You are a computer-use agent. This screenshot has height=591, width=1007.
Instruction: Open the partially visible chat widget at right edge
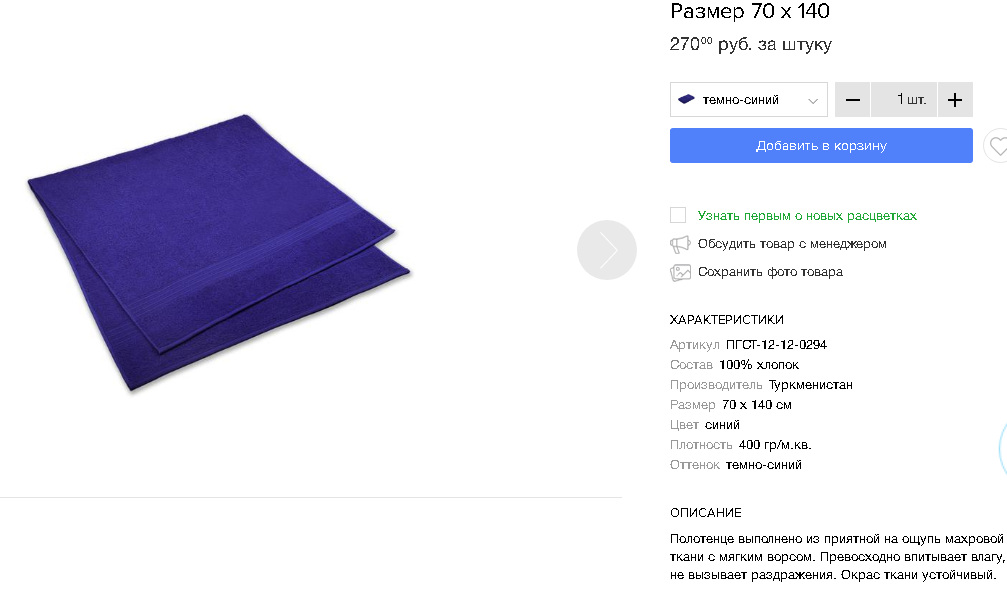(1002, 450)
